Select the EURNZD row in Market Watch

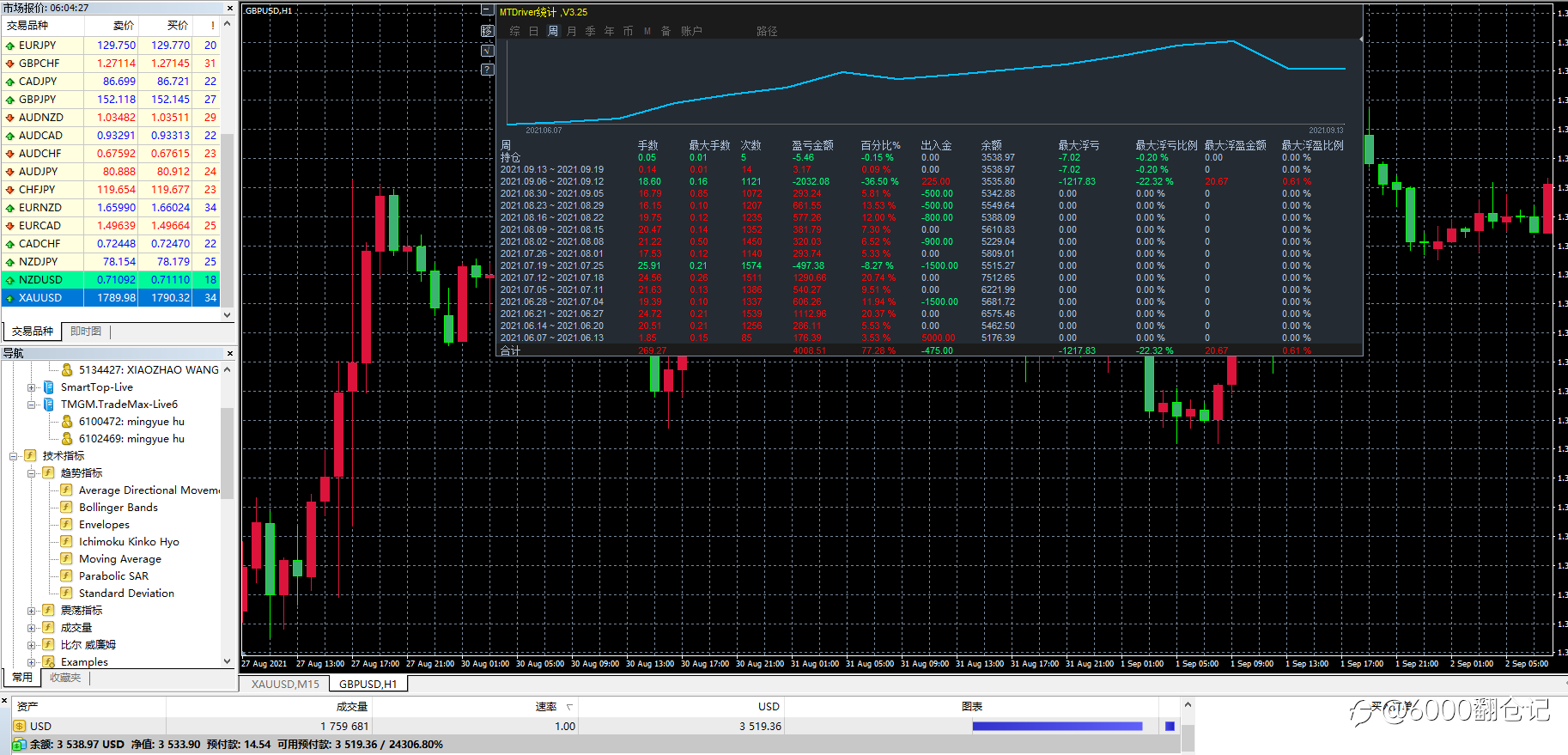coord(111,208)
